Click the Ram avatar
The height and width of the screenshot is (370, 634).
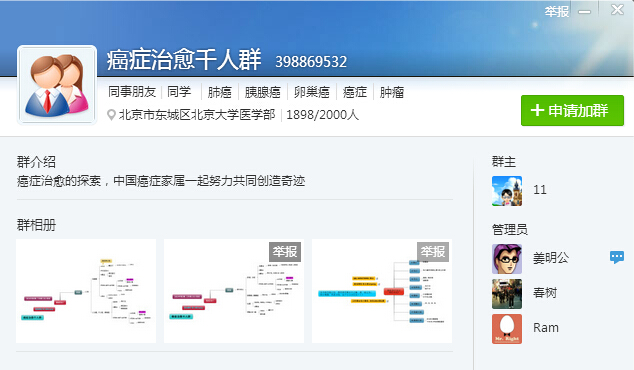pos(507,329)
